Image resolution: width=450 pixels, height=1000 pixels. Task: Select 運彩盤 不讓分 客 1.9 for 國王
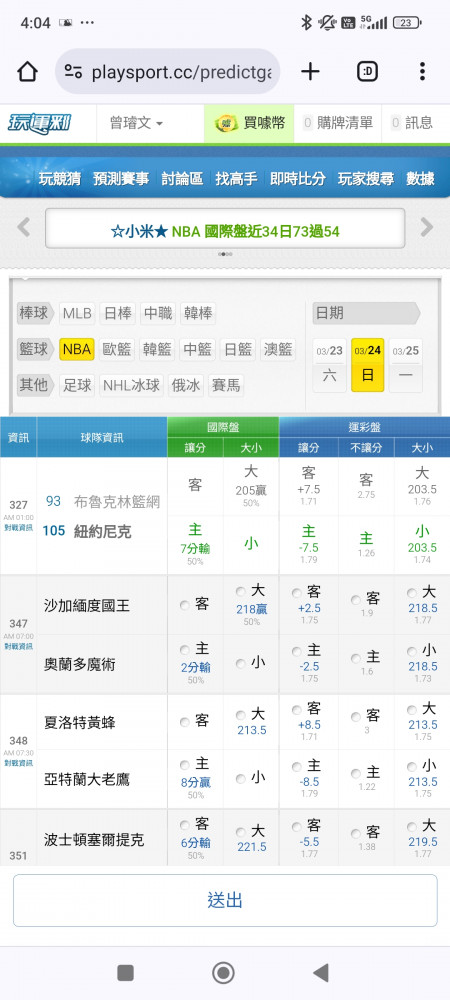356,599
